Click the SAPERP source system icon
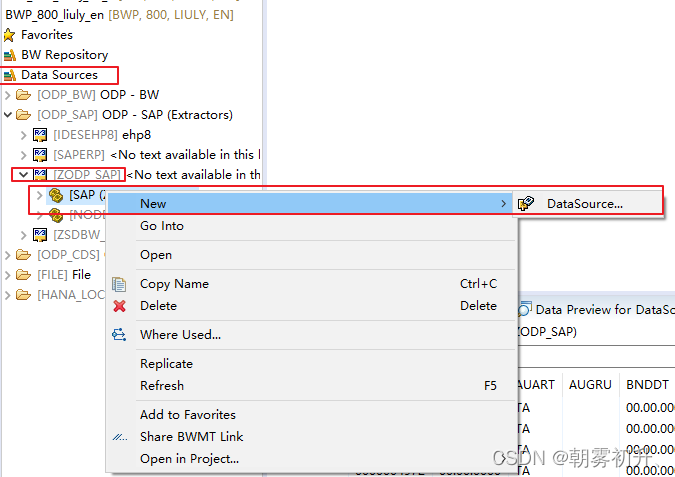The width and height of the screenshot is (675, 477). click(40, 155)
